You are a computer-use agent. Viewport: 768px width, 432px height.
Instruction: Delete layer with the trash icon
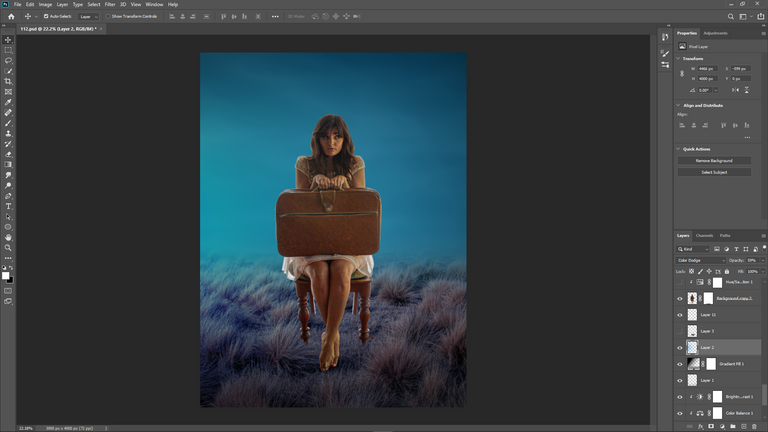click(754, 427)
